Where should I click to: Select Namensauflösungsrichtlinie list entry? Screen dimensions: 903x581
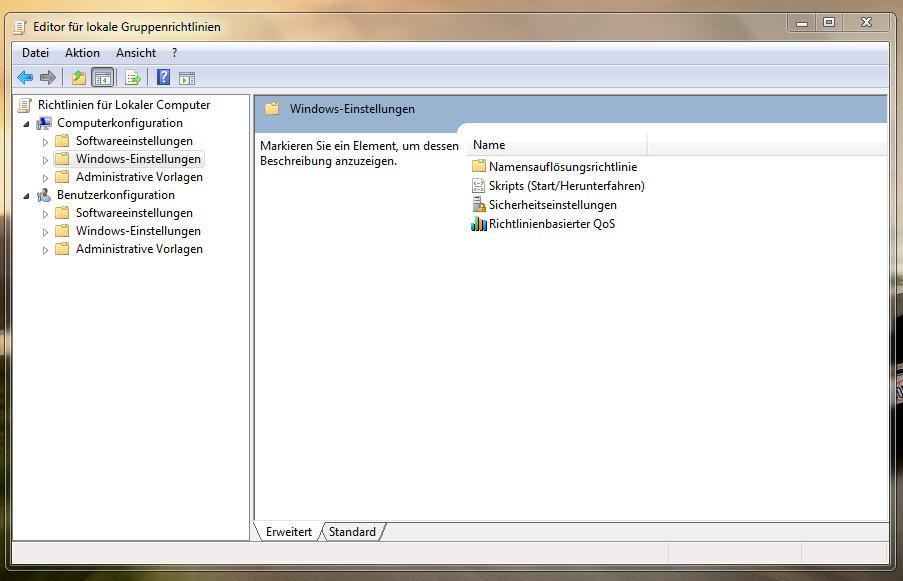[563, 167]
